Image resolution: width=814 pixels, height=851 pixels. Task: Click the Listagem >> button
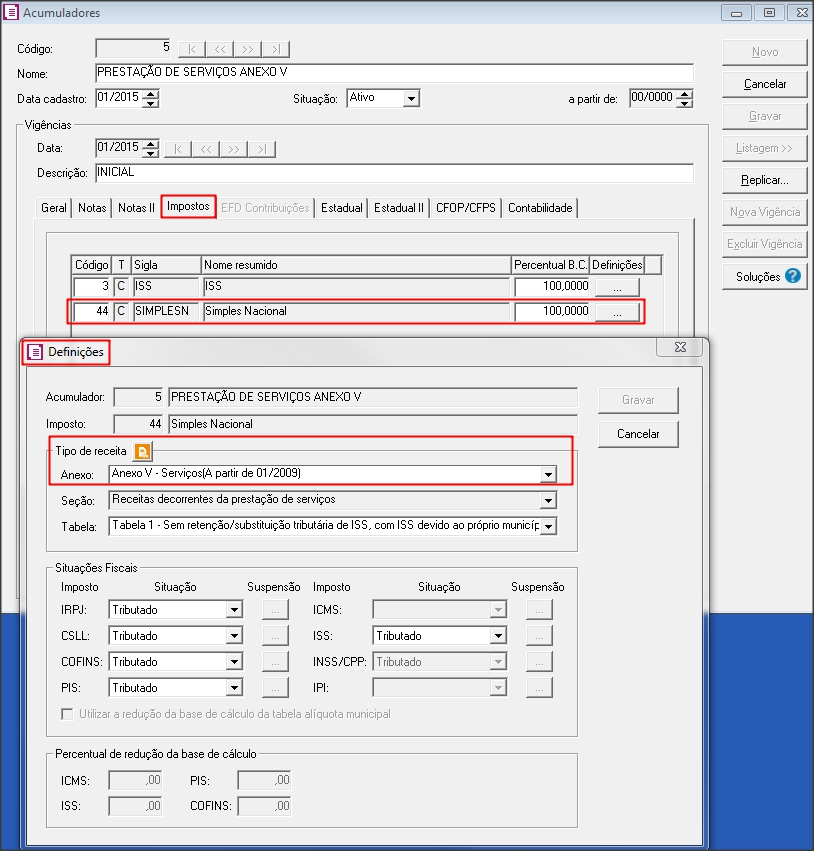765,148
